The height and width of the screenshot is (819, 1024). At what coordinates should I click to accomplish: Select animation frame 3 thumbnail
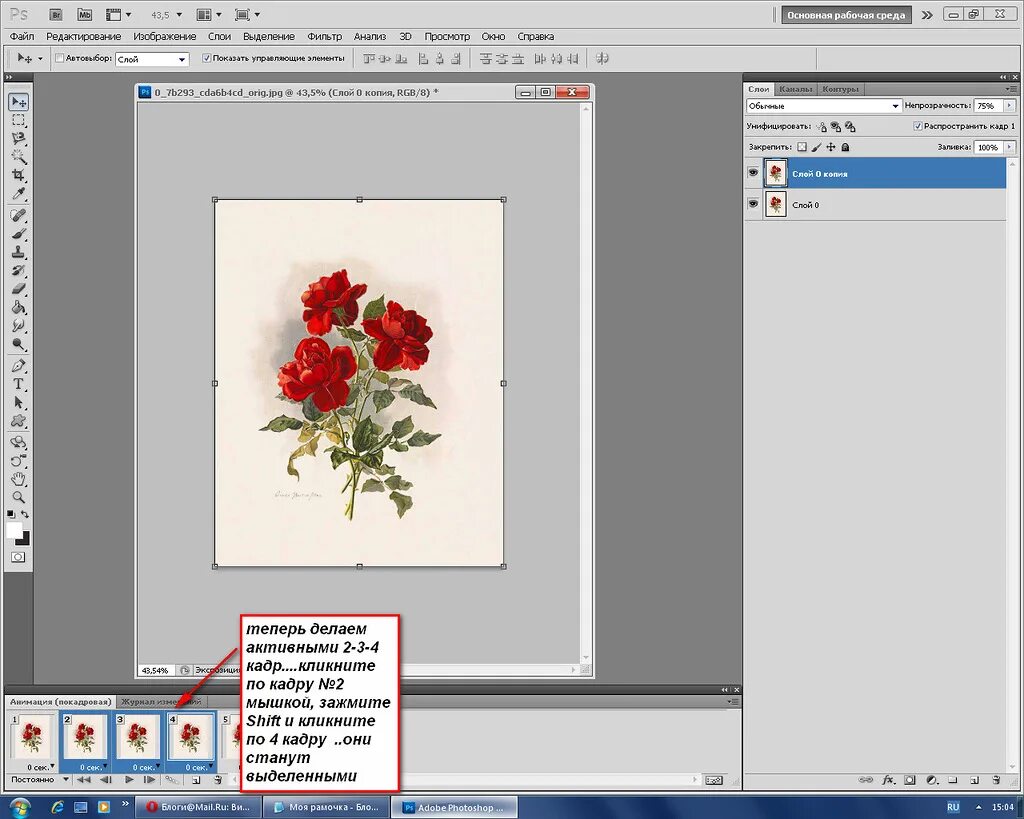tap(138, 737)
